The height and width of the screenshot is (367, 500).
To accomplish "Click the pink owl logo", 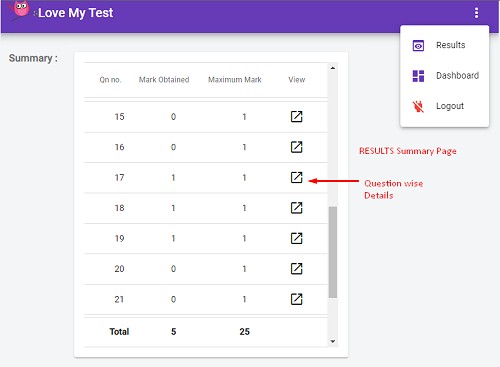I will click(20, 9).
